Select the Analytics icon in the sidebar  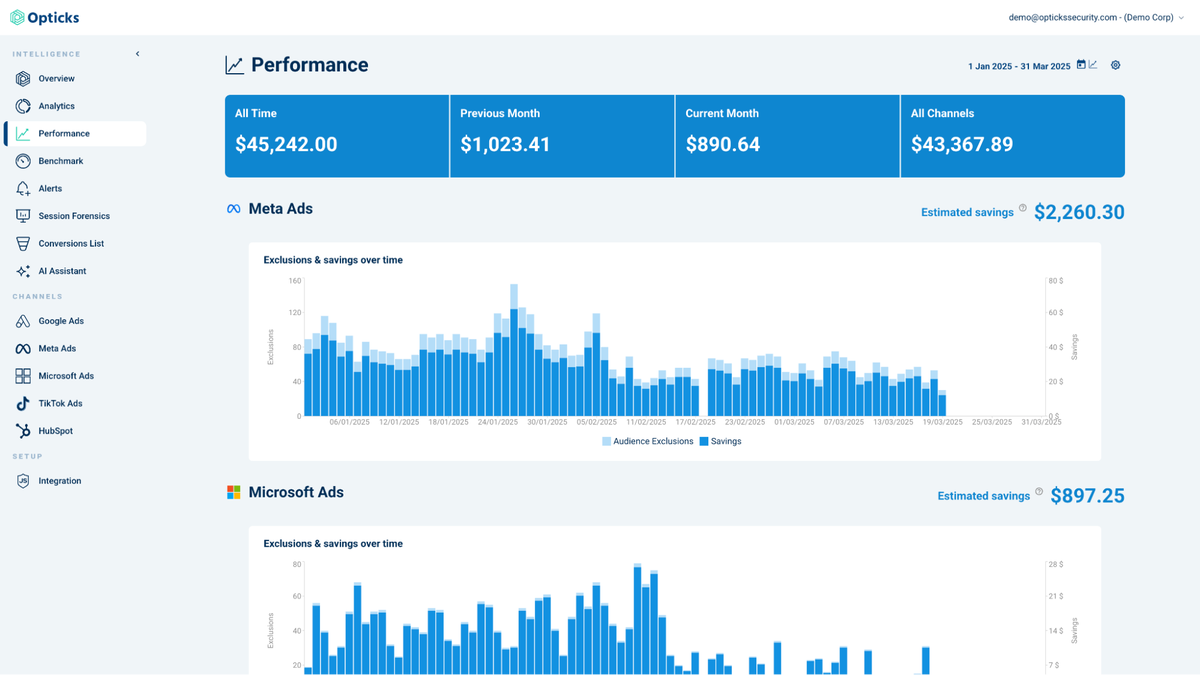tap(22, 105)
